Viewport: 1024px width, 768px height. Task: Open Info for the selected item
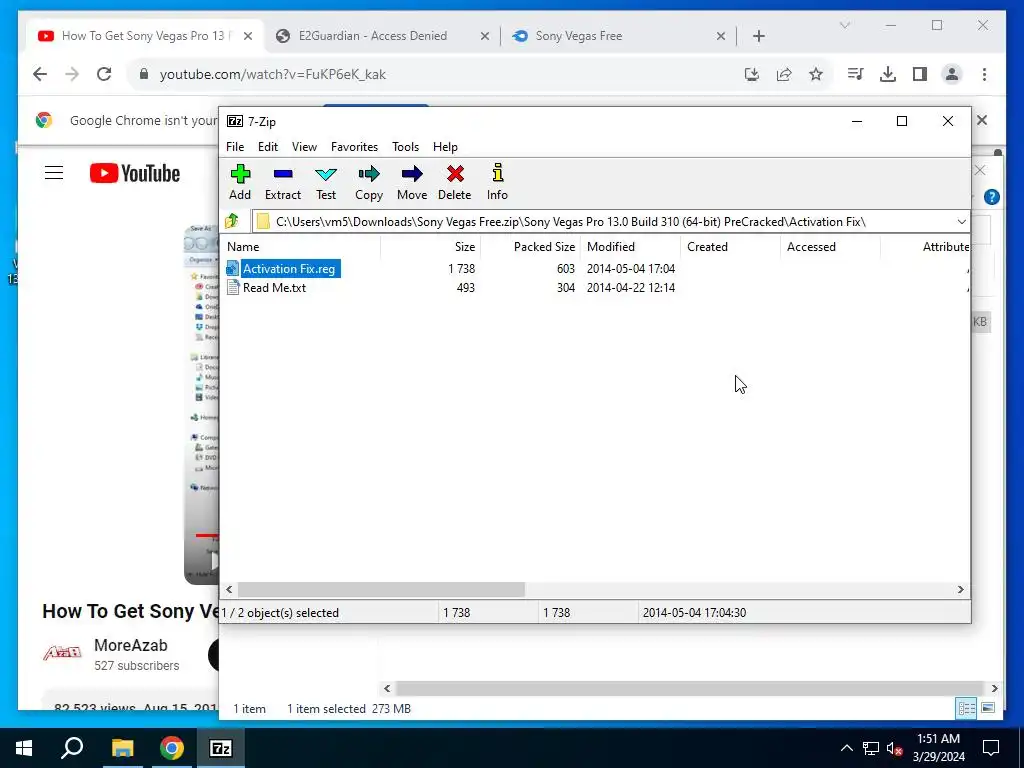click(497, 182)
